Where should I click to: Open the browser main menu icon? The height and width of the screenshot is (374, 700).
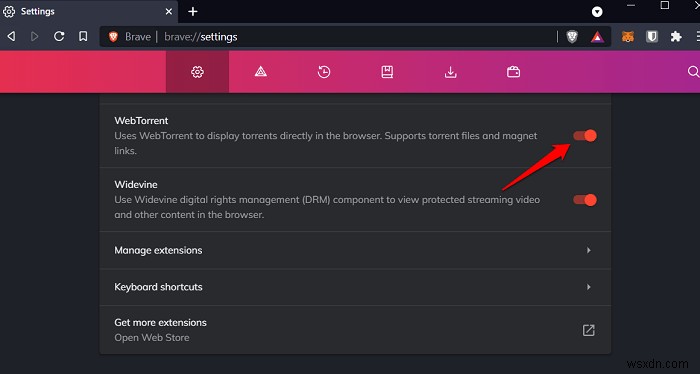[x=697, y=37]
